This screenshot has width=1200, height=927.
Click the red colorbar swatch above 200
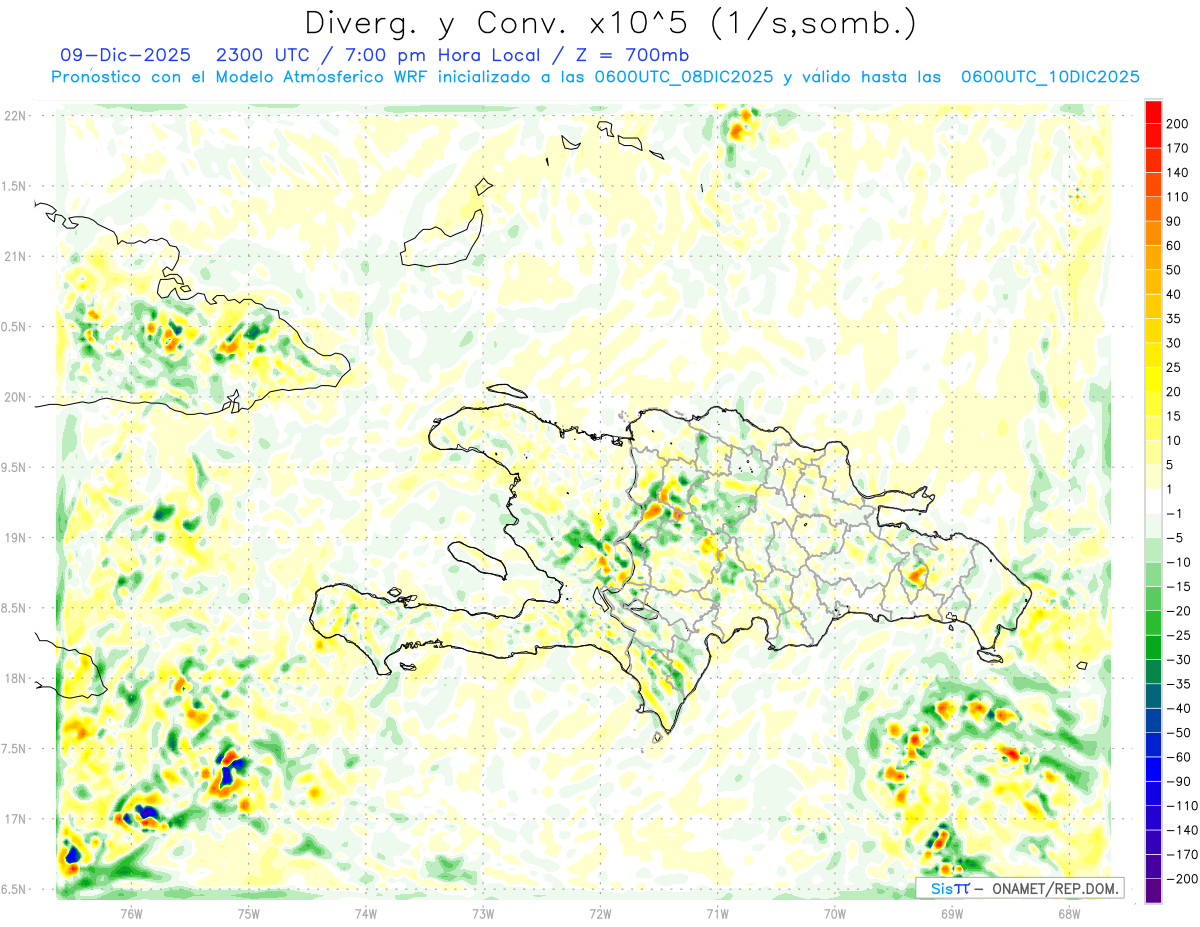coord(1154,112)
